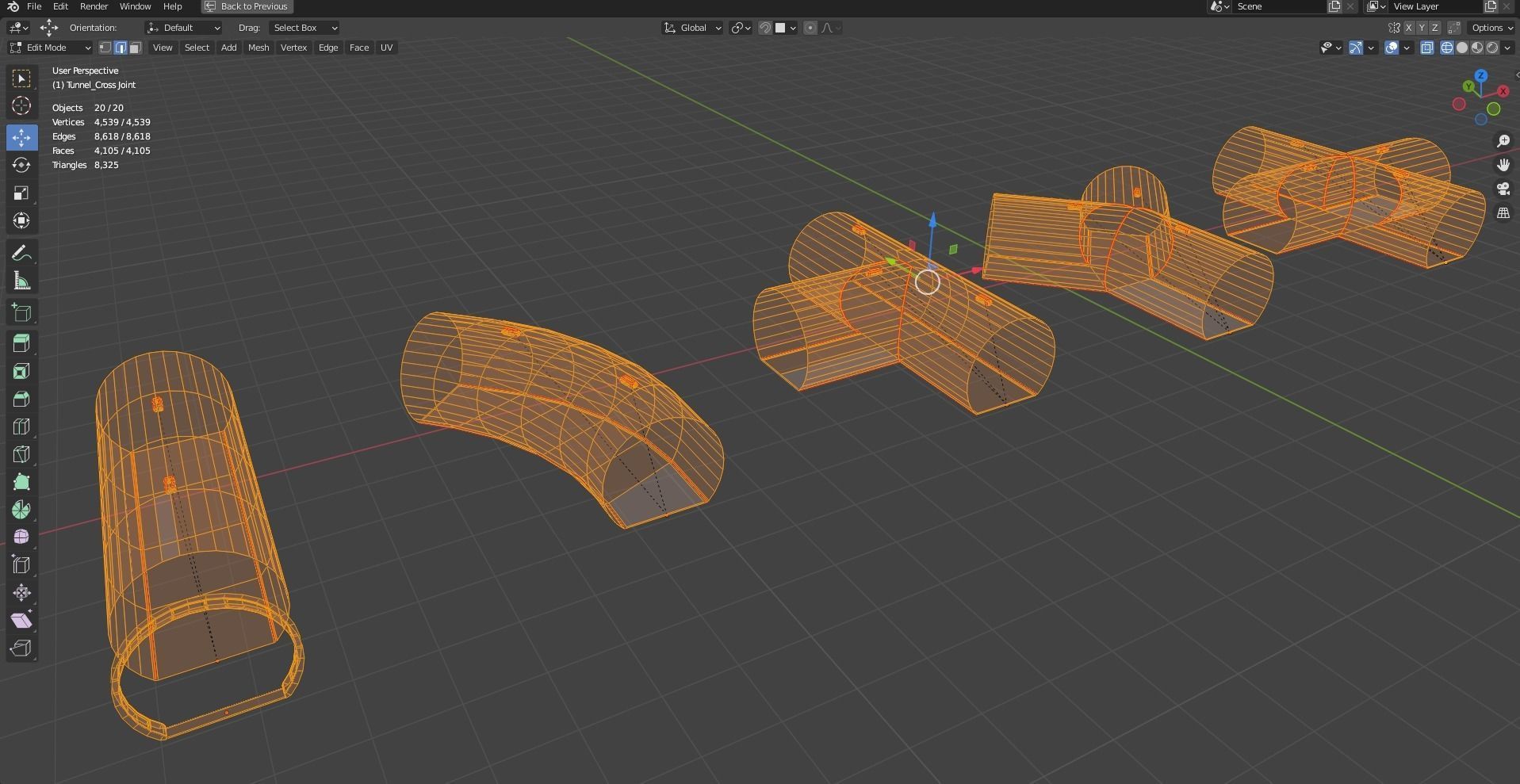The height and width of the screenshot is (784, 1520).
Task: Open the Render menu
Action: [x=94, y=6]
